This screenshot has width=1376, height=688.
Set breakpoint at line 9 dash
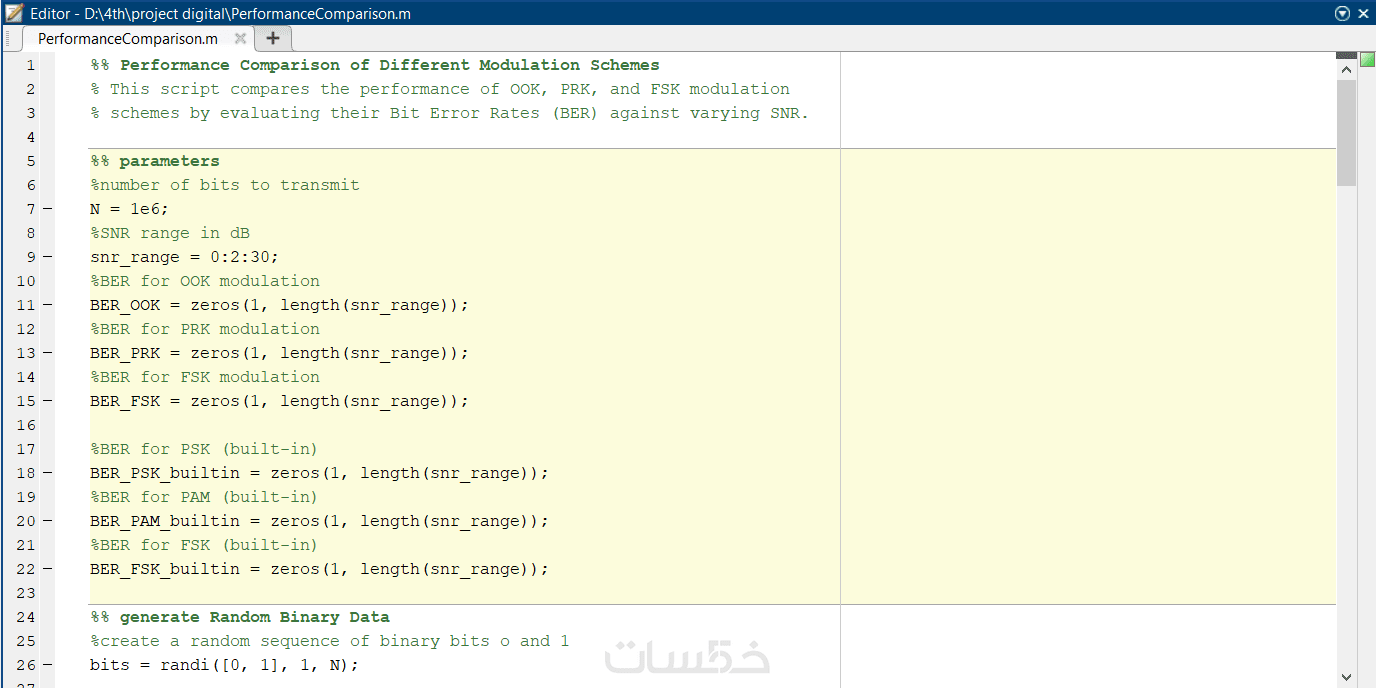pyautogui.click(x=47, y=257)
